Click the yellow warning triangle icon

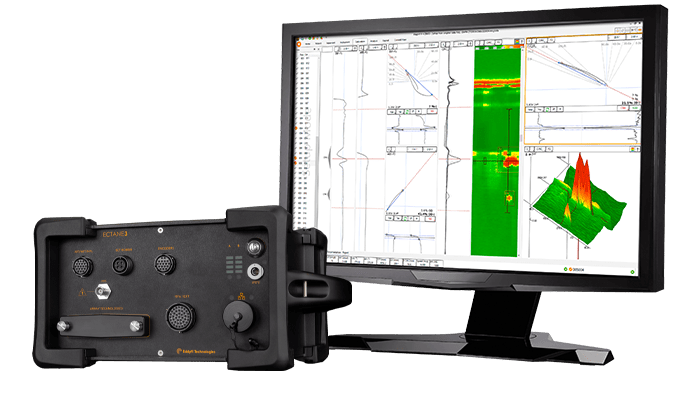coord(80,291)
